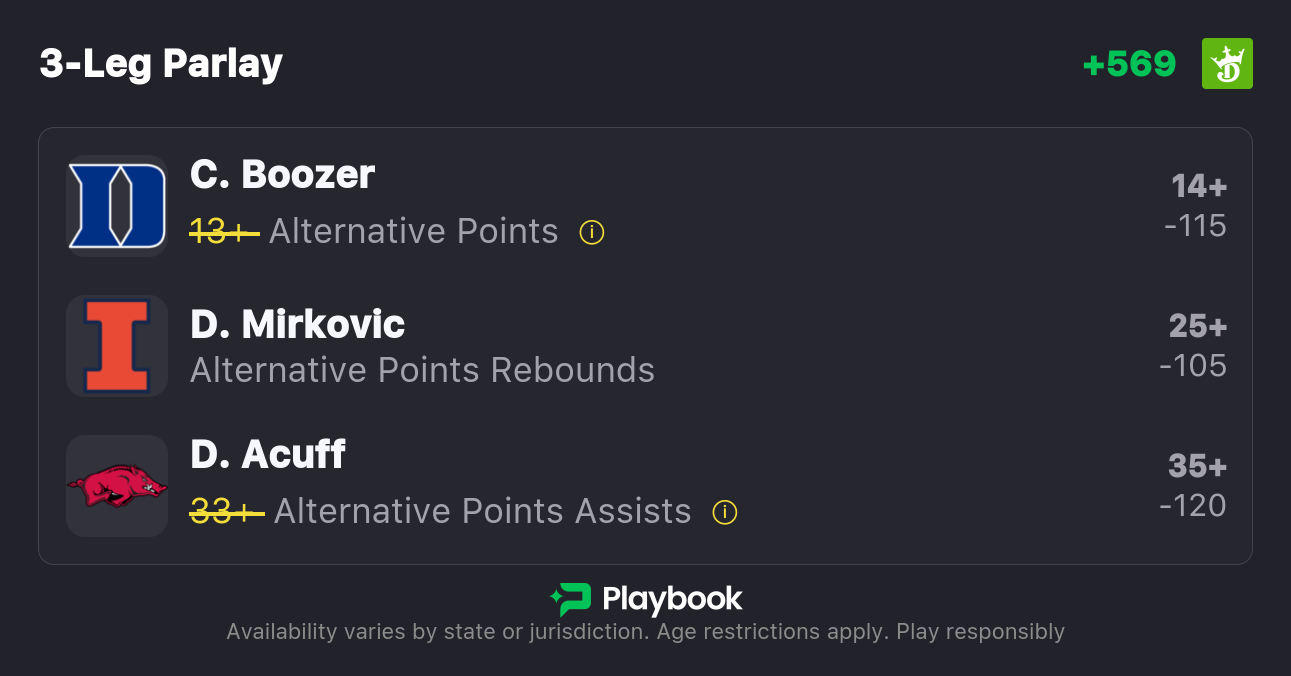The width and height of the screenshot is (1291, 676).
Task: Click the Alternative Points Rebounds label
Action: [x=422, y=371]
